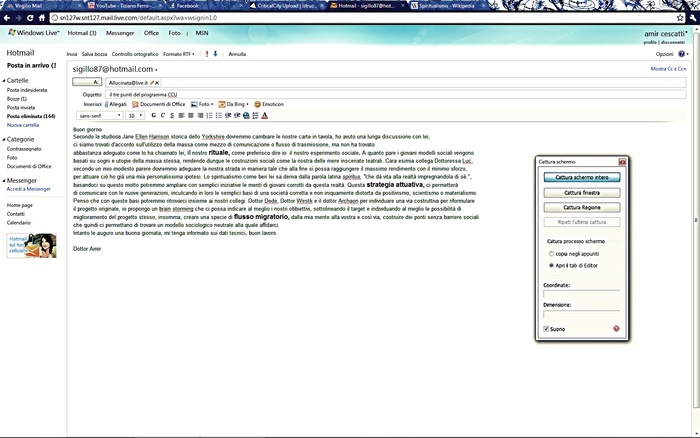Insert Documenti di Office
Screen dimensions: 700x438
click(158, 104)
